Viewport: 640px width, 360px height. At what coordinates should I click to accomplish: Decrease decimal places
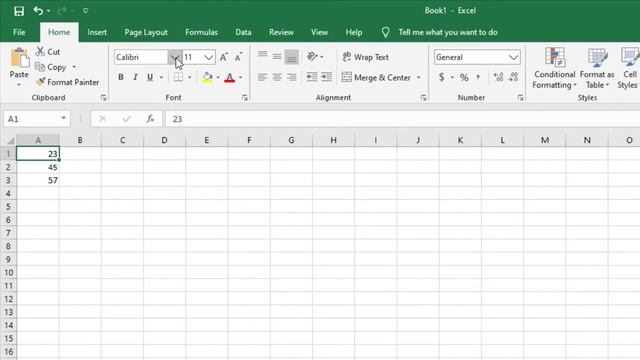click(513, 77)
